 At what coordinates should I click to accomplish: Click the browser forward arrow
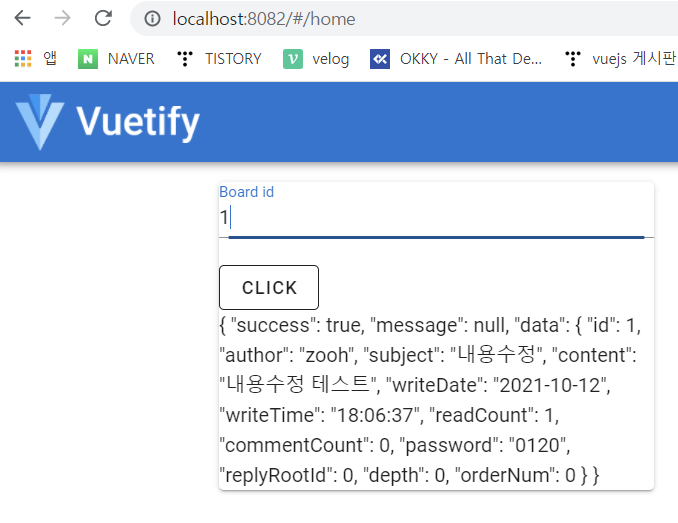[63, 18]
